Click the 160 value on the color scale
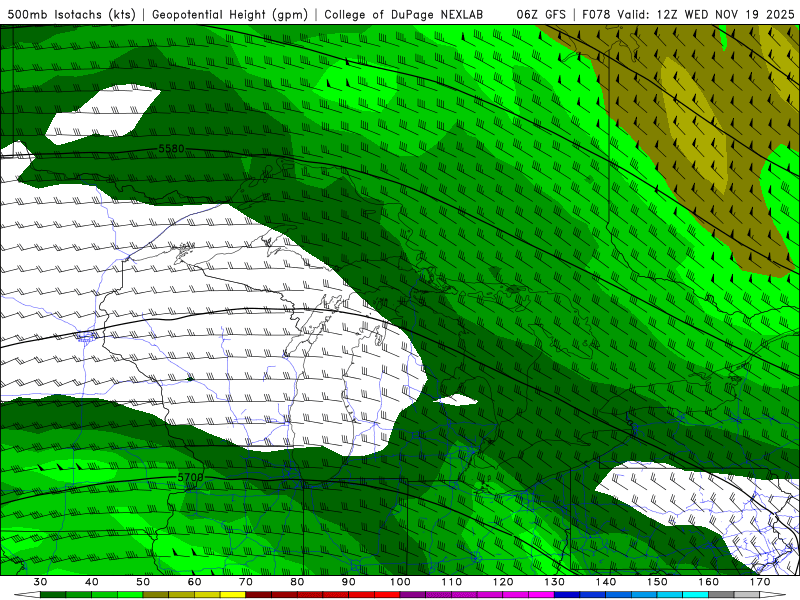The image size is (800, 600). [x=709, y=582]
